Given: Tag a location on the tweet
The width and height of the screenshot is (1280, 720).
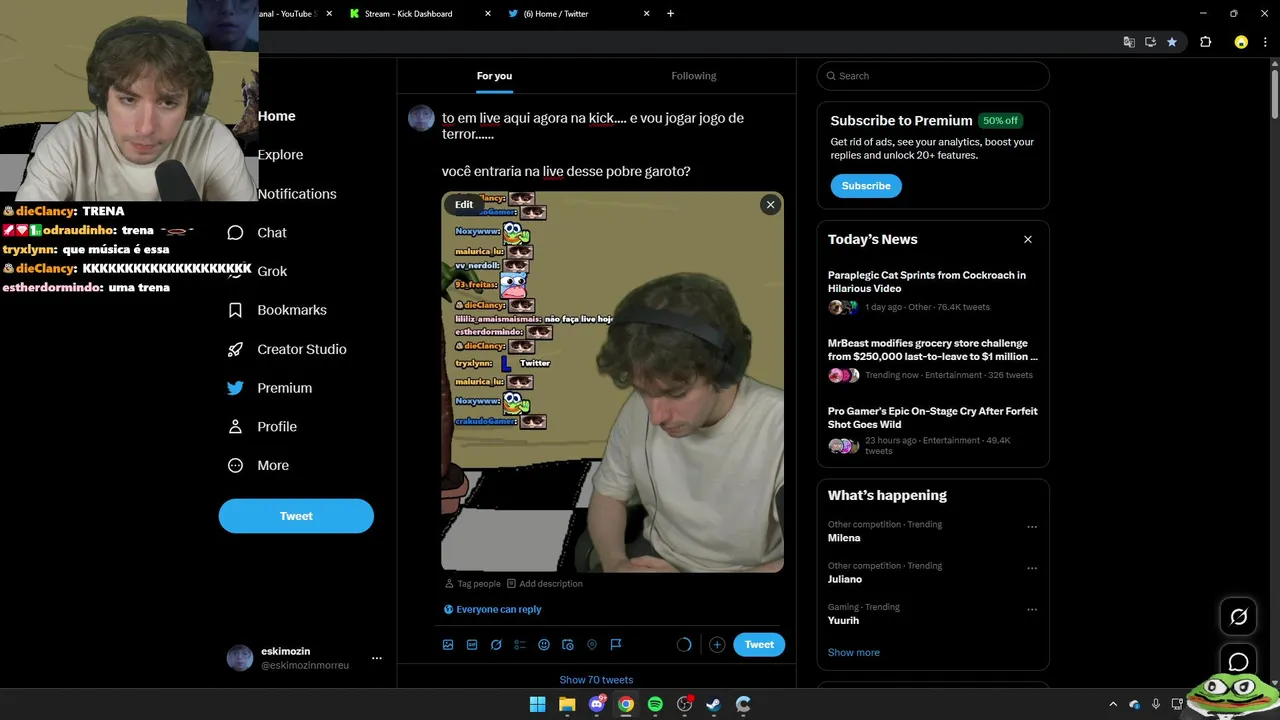Looking at the screenshot, I should point(592,645).
